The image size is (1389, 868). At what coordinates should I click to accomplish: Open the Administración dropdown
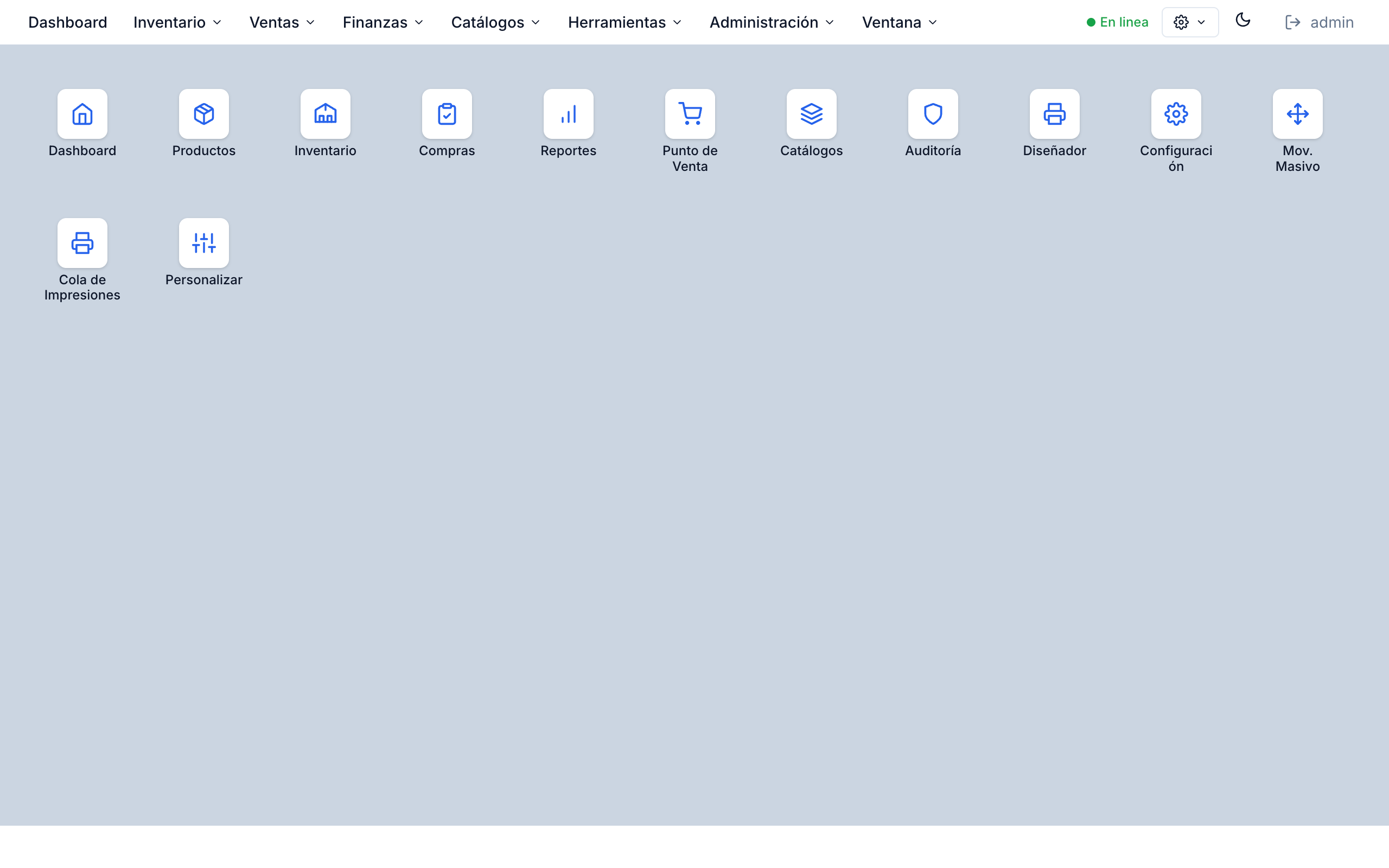point(772,22)
